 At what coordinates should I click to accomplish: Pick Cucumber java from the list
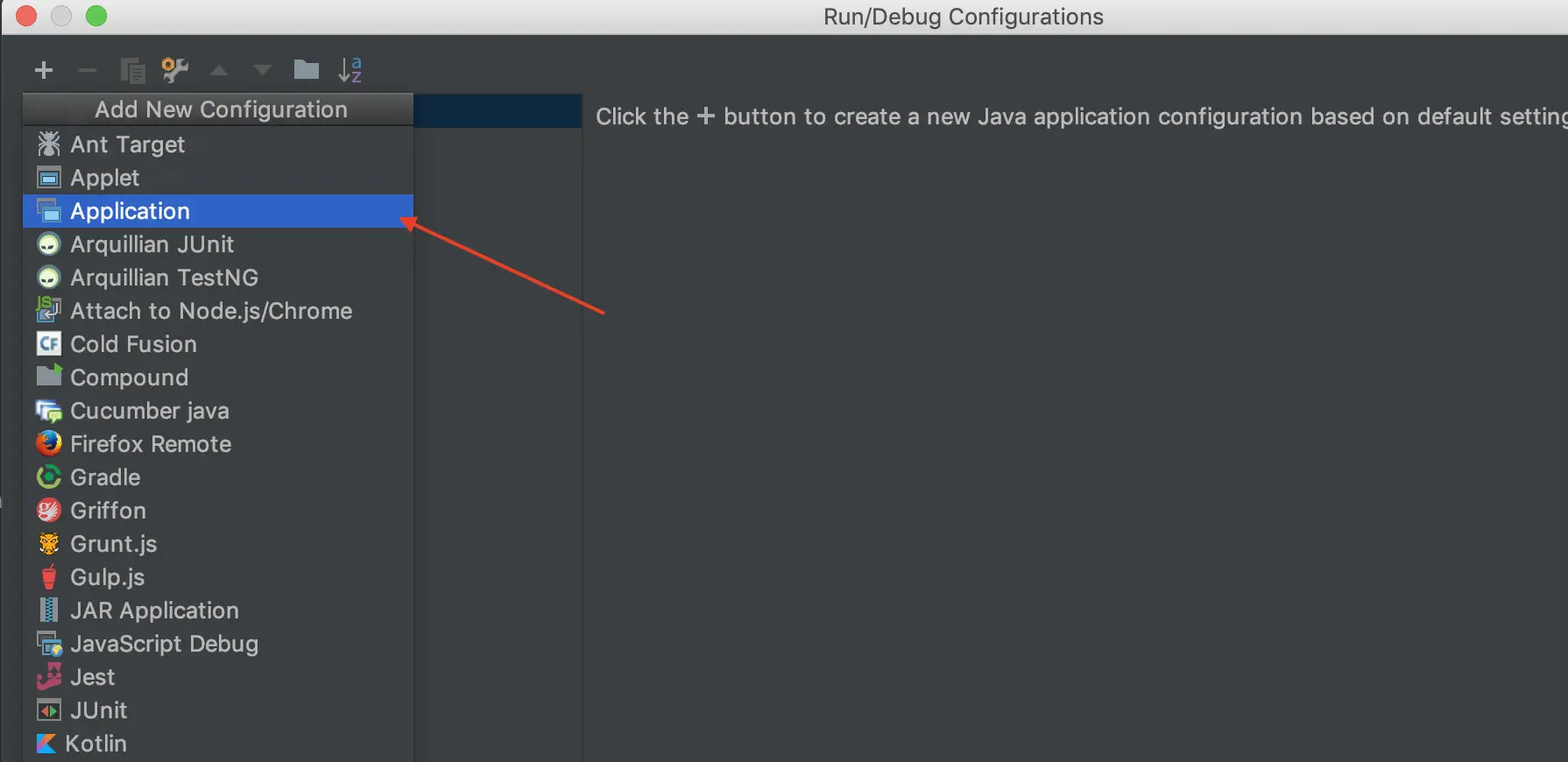click(218, 411)
